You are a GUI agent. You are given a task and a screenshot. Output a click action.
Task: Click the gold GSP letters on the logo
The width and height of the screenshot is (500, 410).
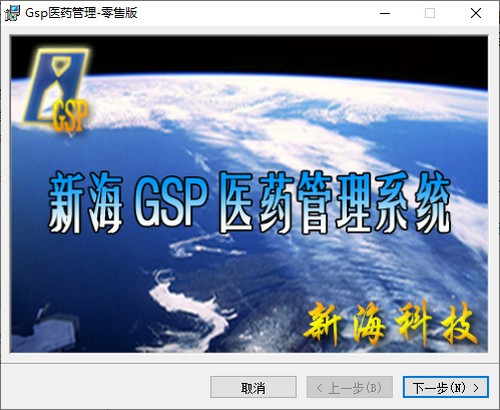tap(70, 115)
